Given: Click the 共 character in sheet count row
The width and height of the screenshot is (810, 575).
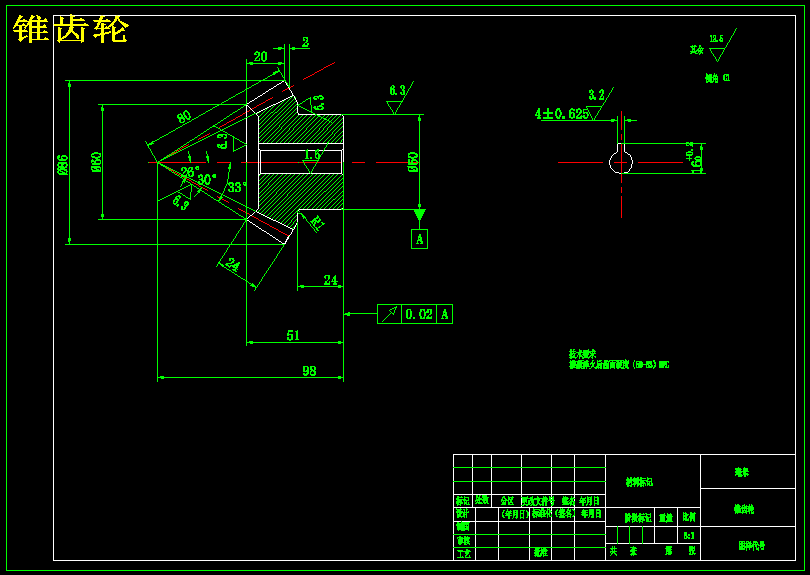Looking at the screenshot, I should [x=613, y=552].
